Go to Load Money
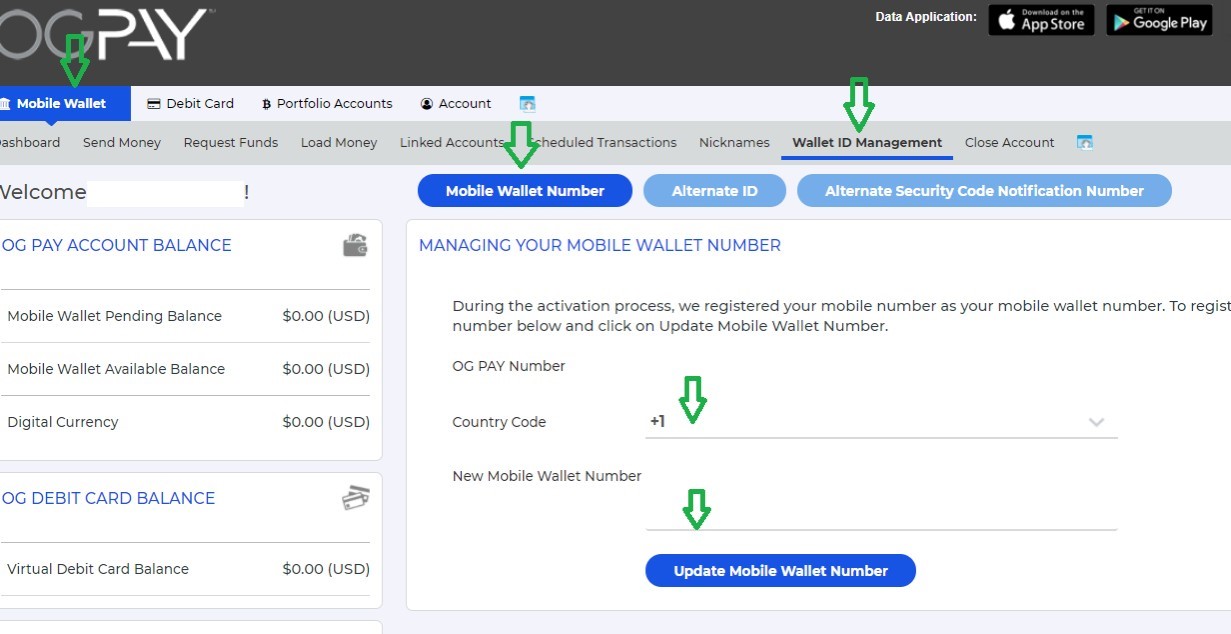The height and width of the screenshot is (634, 1231). click(339, 142)
